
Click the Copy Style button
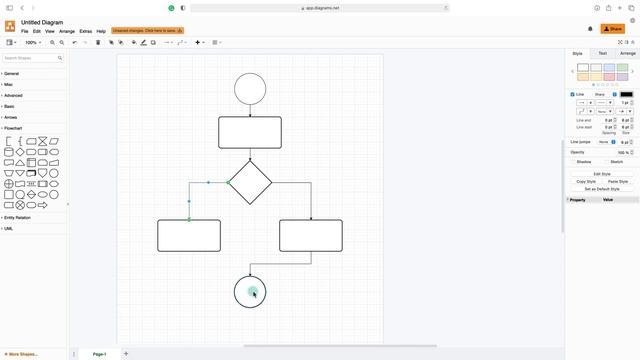point(586,181)
